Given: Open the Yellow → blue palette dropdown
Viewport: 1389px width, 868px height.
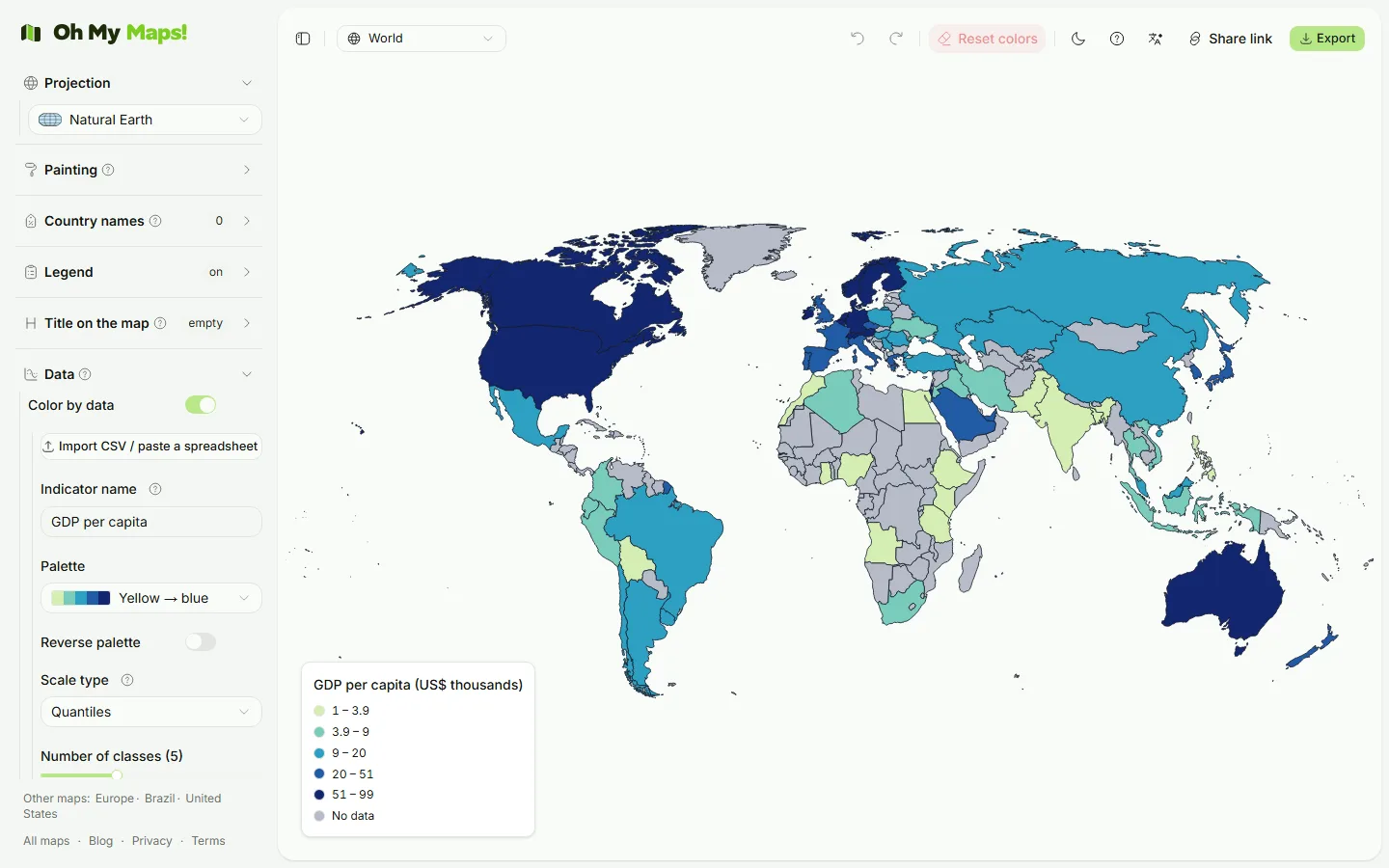Looking at the screenshot, I should pos(151,598).
